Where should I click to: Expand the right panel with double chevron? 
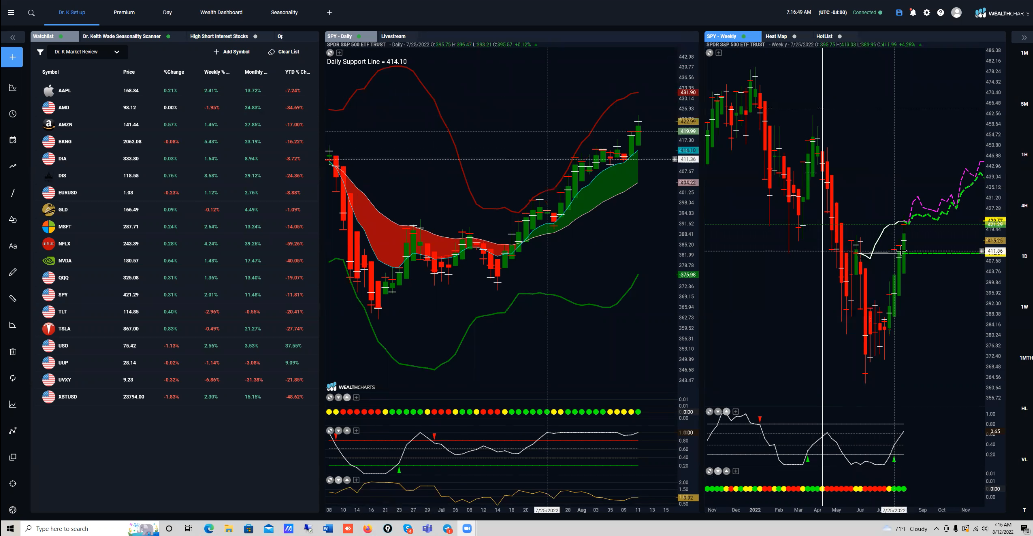[1024, 38]
